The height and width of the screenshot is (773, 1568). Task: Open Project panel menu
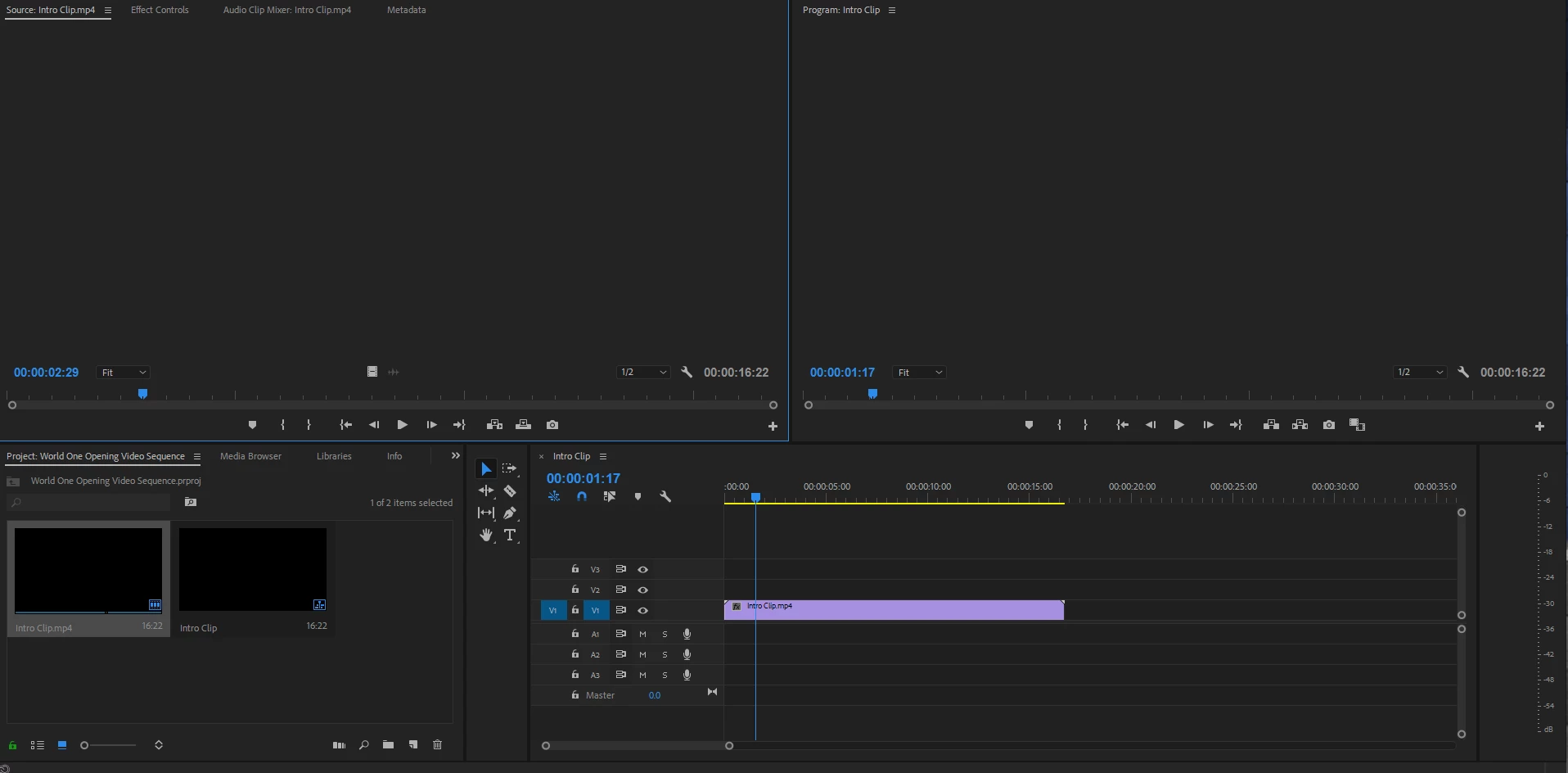196,457
